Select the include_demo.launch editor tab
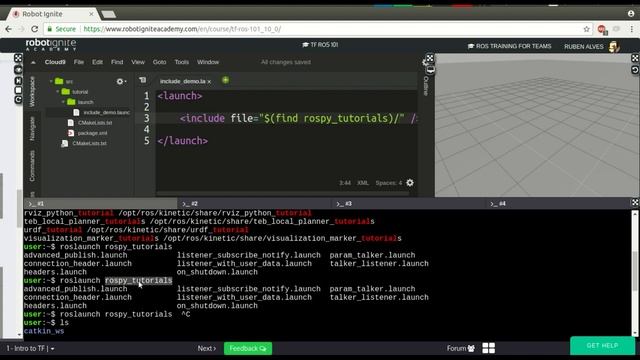640x360 pixels. point(182,81)
